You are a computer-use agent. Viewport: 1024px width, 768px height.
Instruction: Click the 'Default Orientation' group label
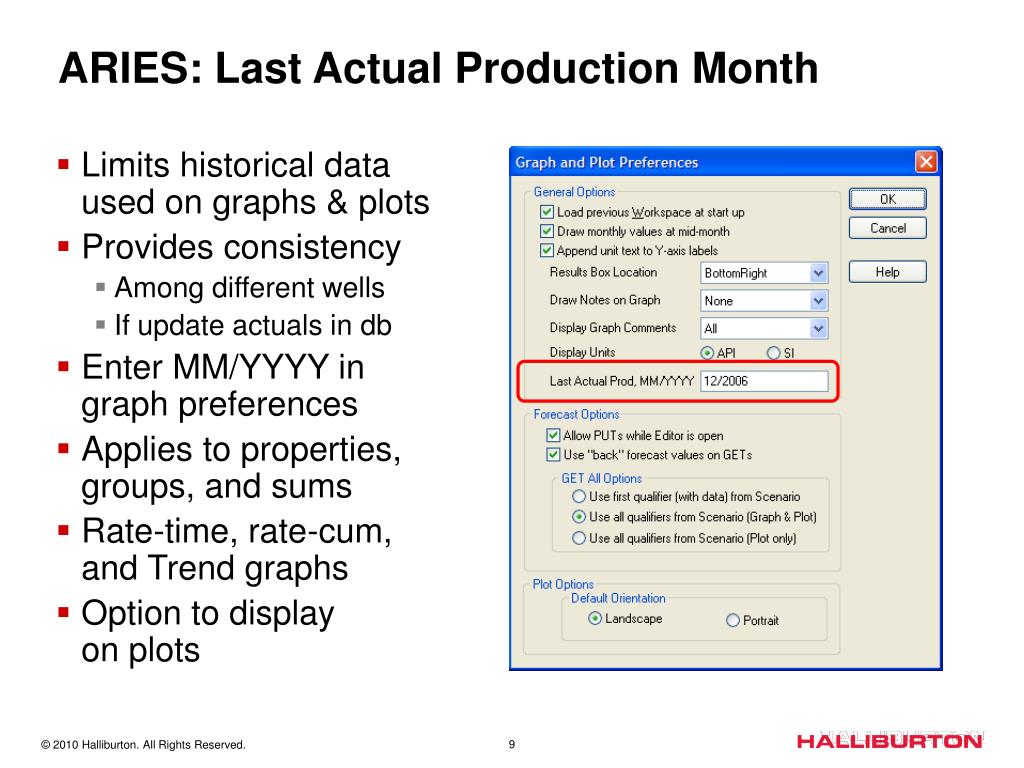[x=618, y=598]
